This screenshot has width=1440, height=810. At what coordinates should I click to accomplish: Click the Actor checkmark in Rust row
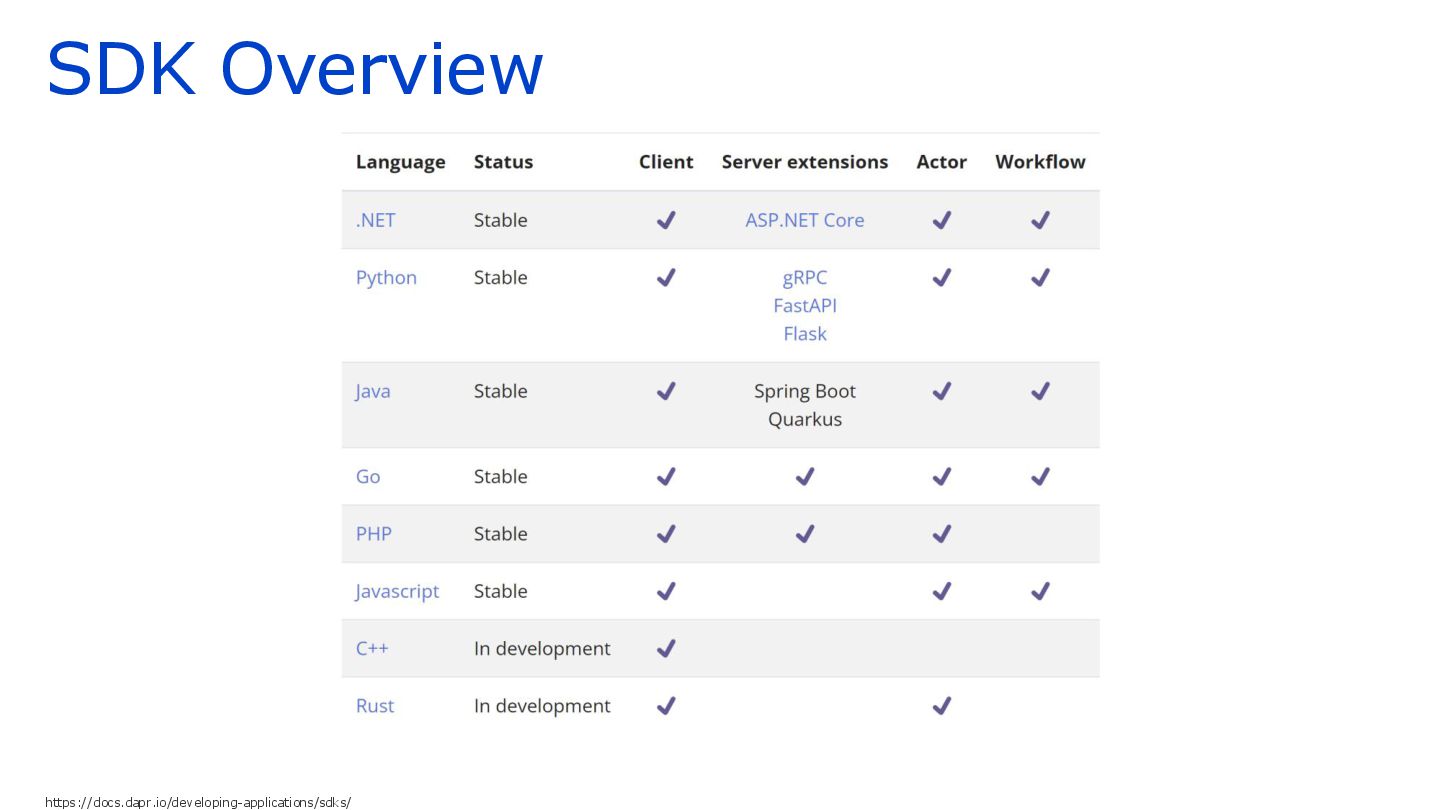941,706
